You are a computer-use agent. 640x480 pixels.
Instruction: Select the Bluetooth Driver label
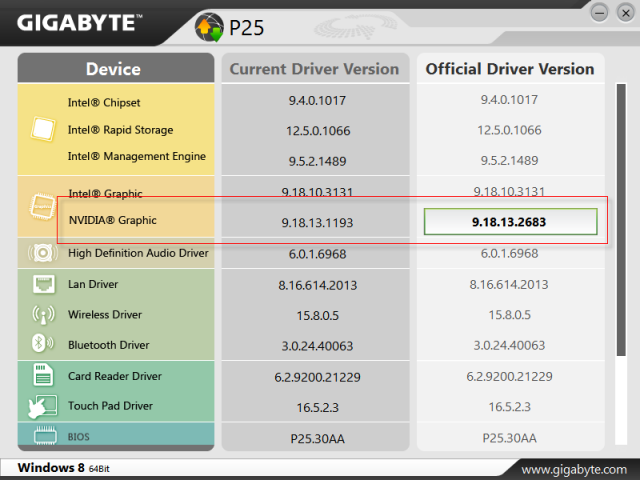109,345
